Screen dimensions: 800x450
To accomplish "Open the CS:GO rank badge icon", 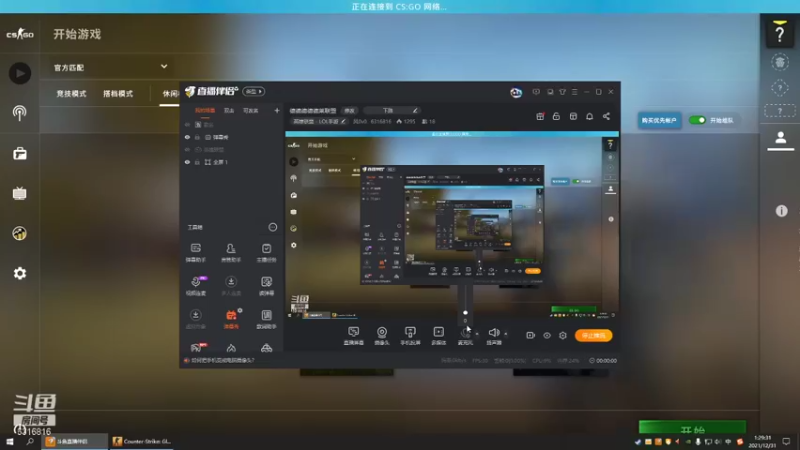I will pos(780,62).
